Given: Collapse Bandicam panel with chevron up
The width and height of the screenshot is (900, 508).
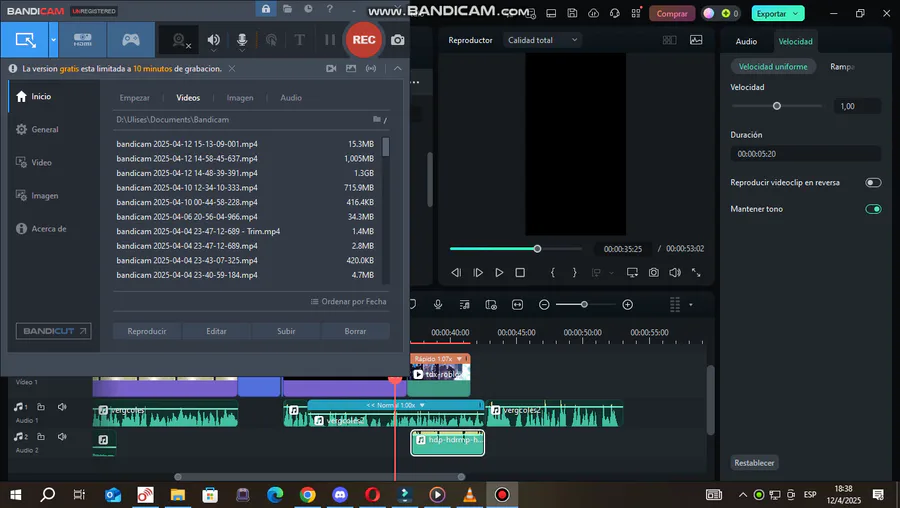Looking at the screenshot, I should (397, 68).
